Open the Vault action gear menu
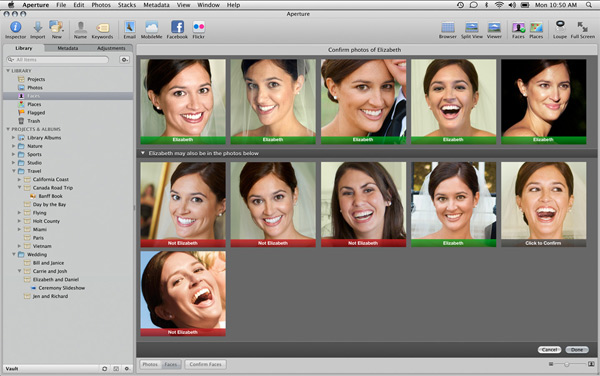Viewport: 600px width, 376px height. [127, 369]
